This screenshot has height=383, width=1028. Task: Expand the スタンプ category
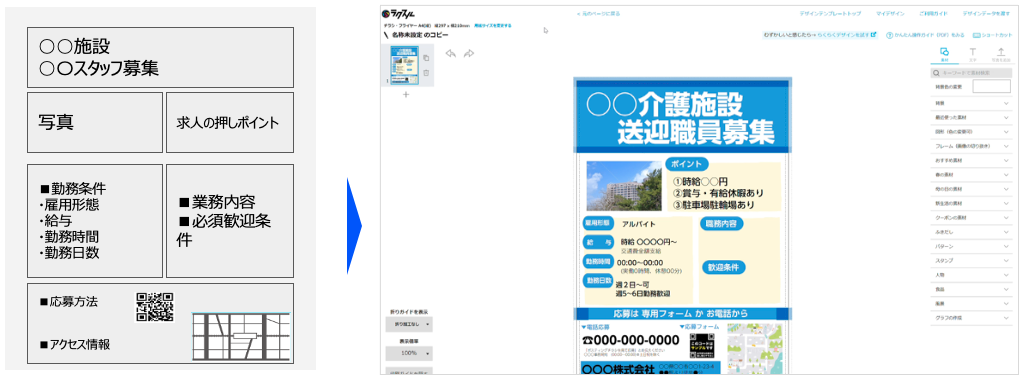tap(972, 260)
